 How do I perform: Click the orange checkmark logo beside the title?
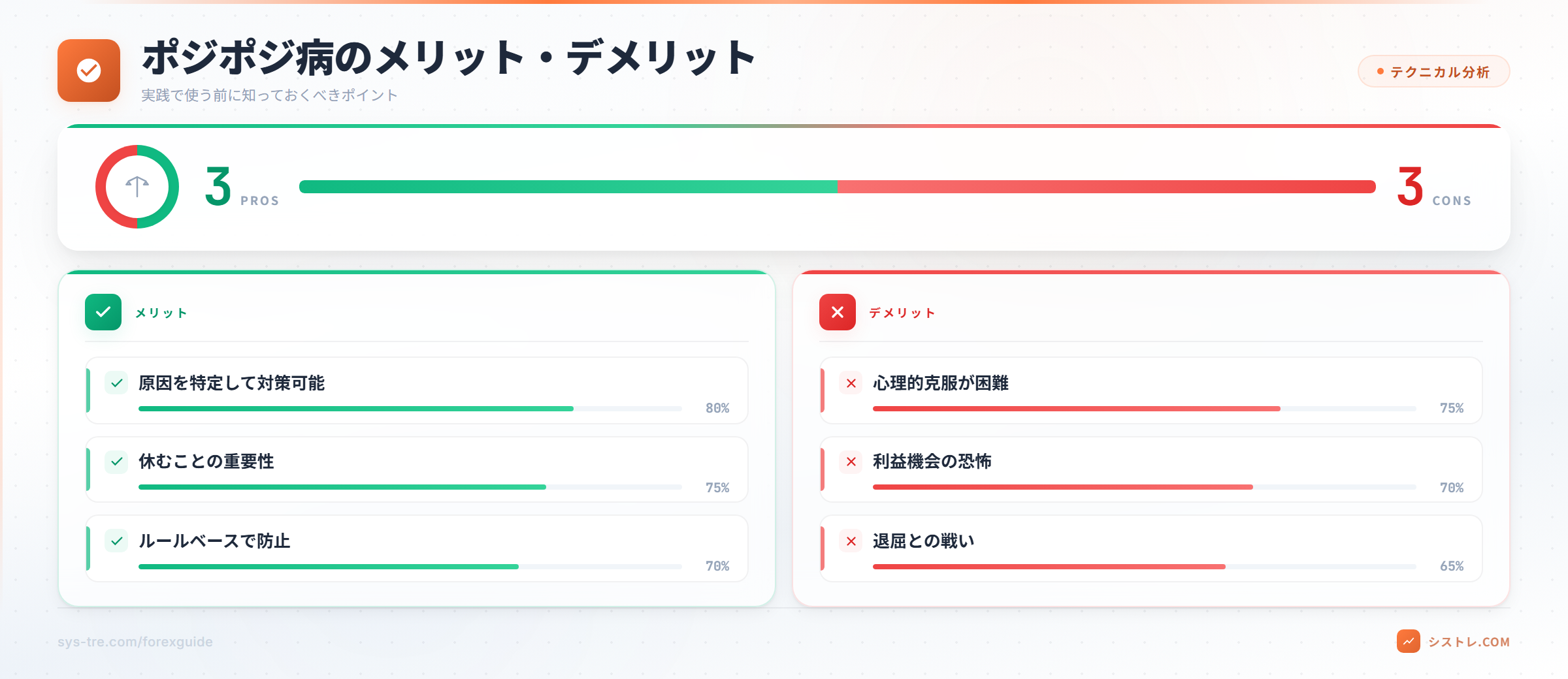click(89, 71)
